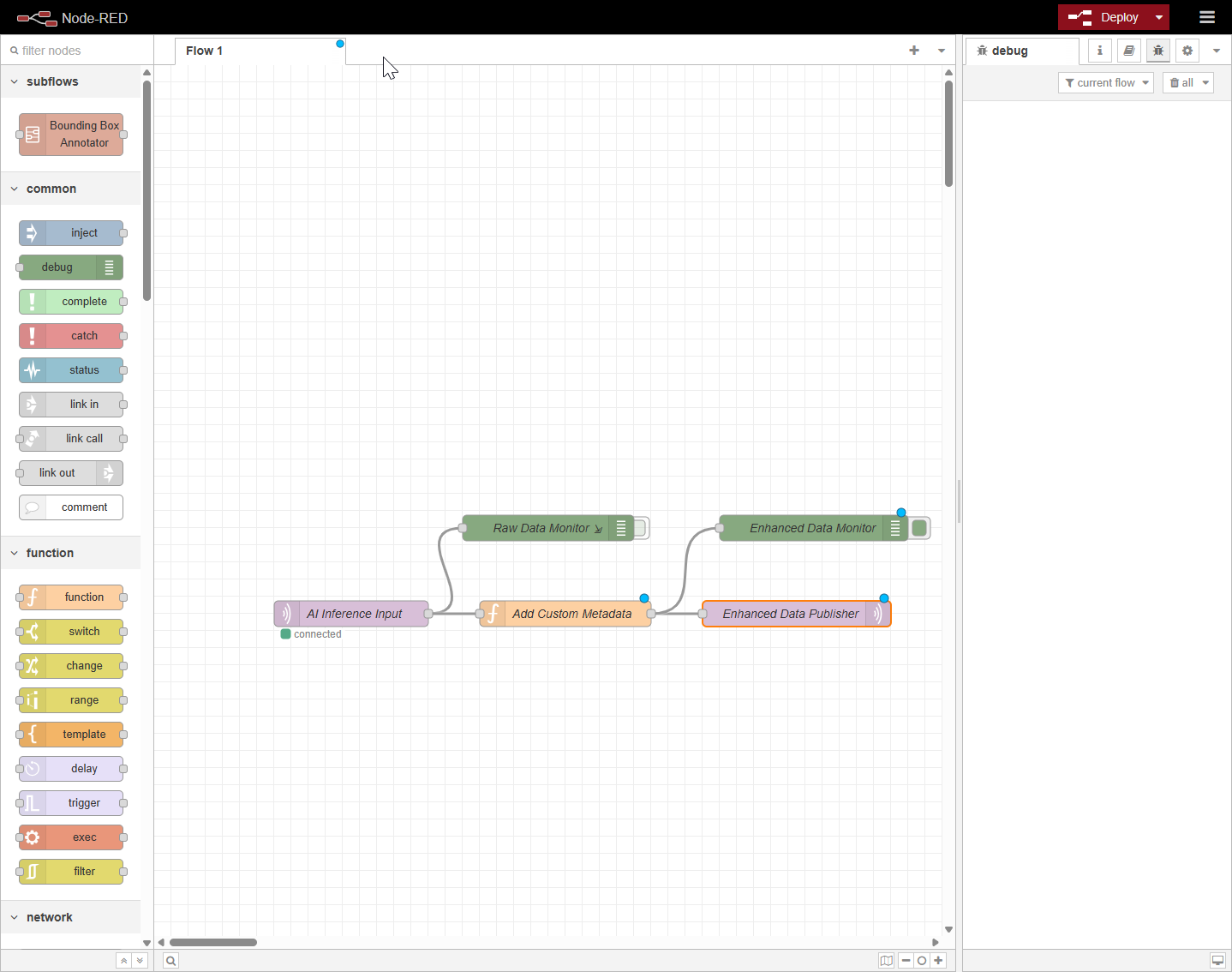Switch to the Flow 1 tab
The image size is (1232, 972).
pos(204,51)
